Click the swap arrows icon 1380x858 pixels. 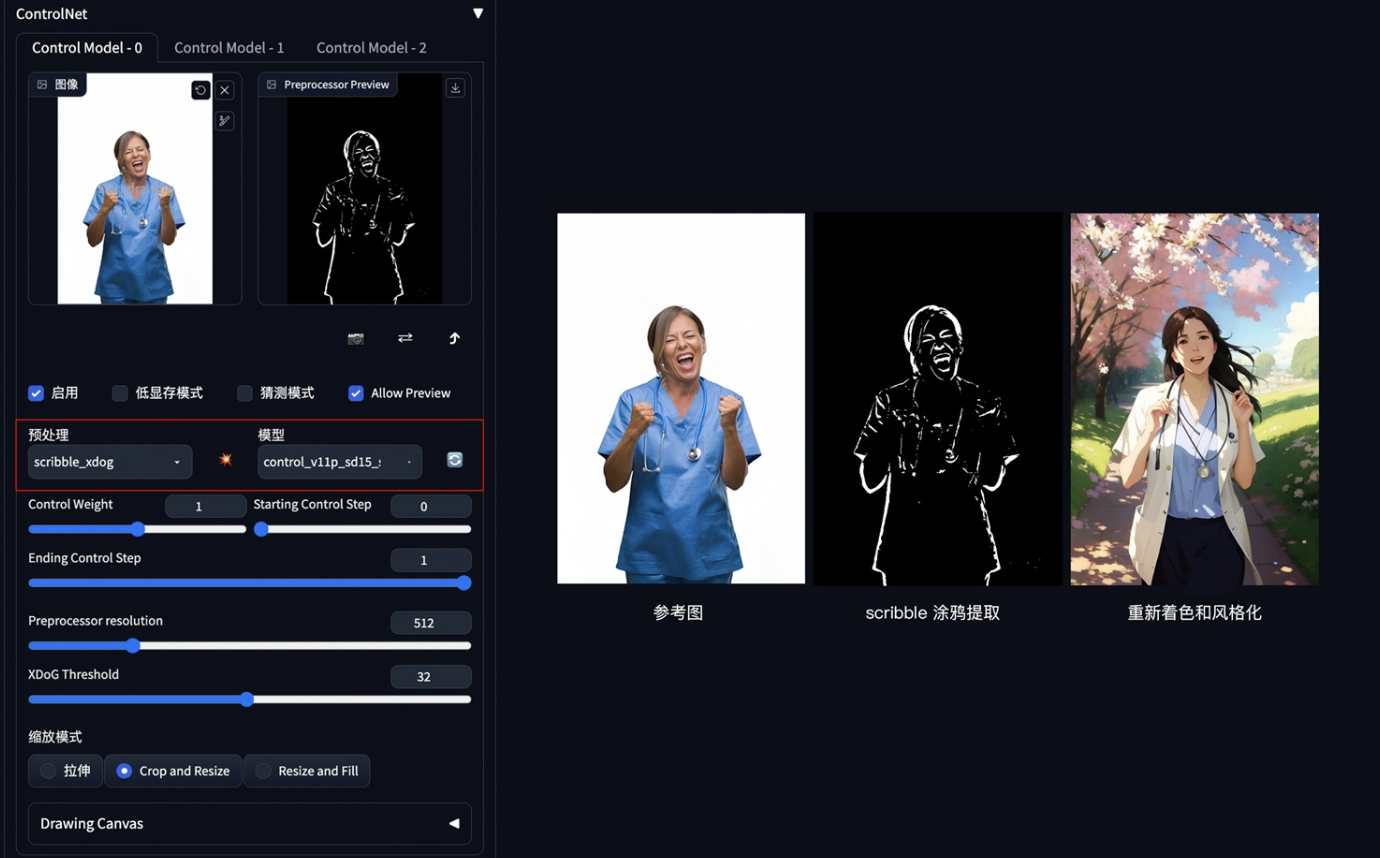coord(405,338)
